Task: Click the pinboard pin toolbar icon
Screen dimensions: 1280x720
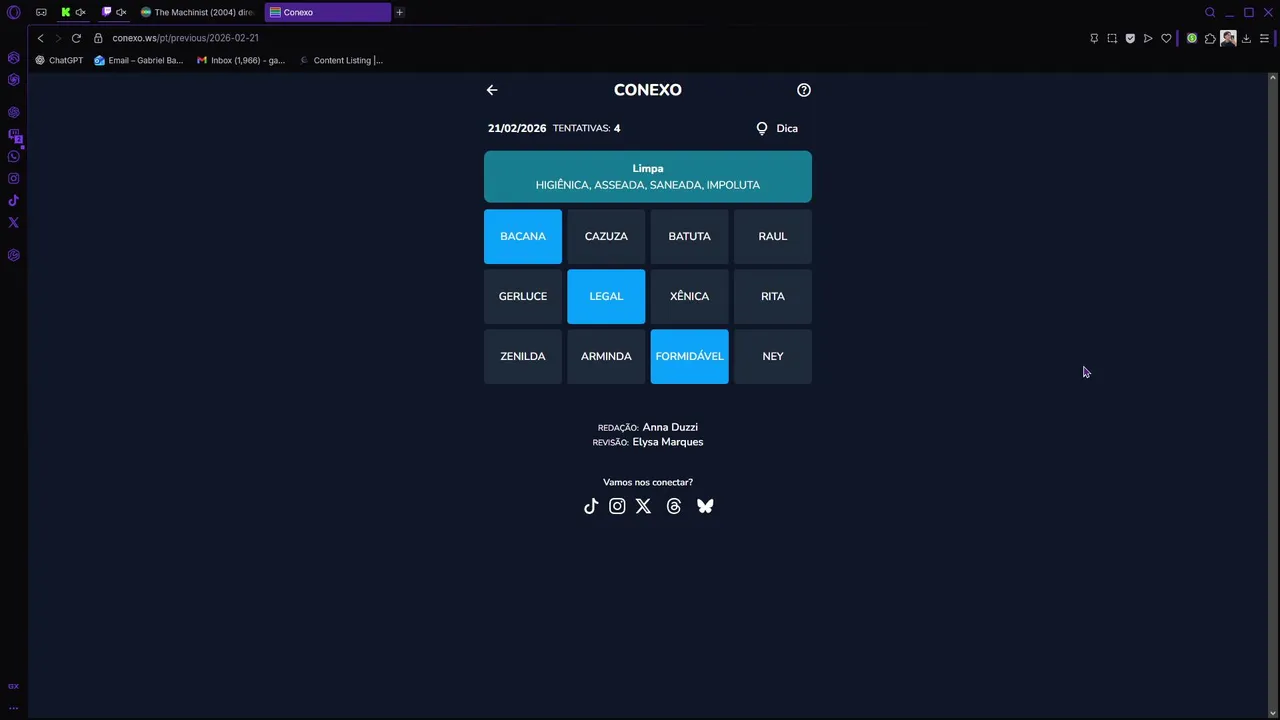Action: coord(1094,38)
